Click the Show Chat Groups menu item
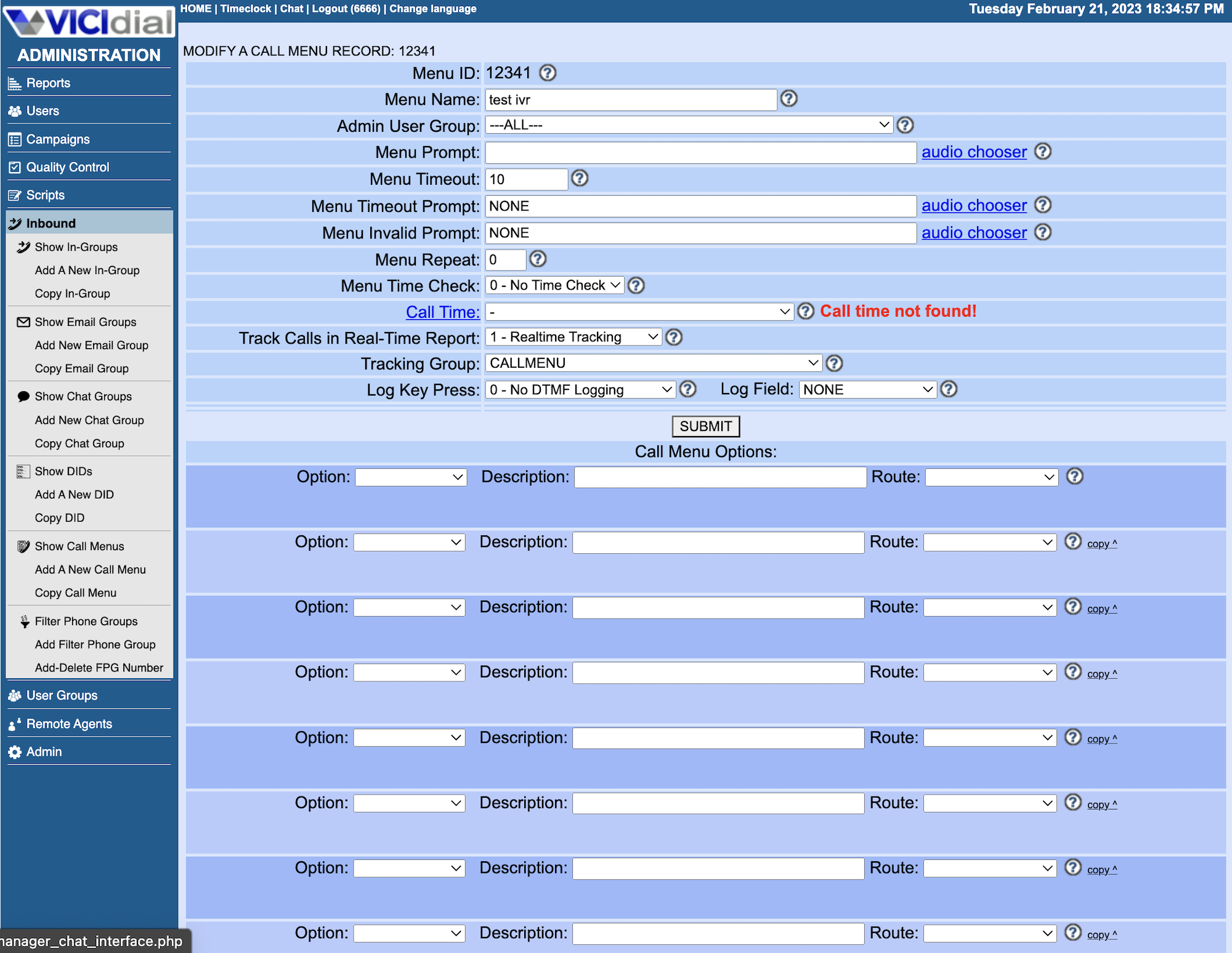This screenshot has width=1232, height=953. pyautogui.click(x=83, y=397)
